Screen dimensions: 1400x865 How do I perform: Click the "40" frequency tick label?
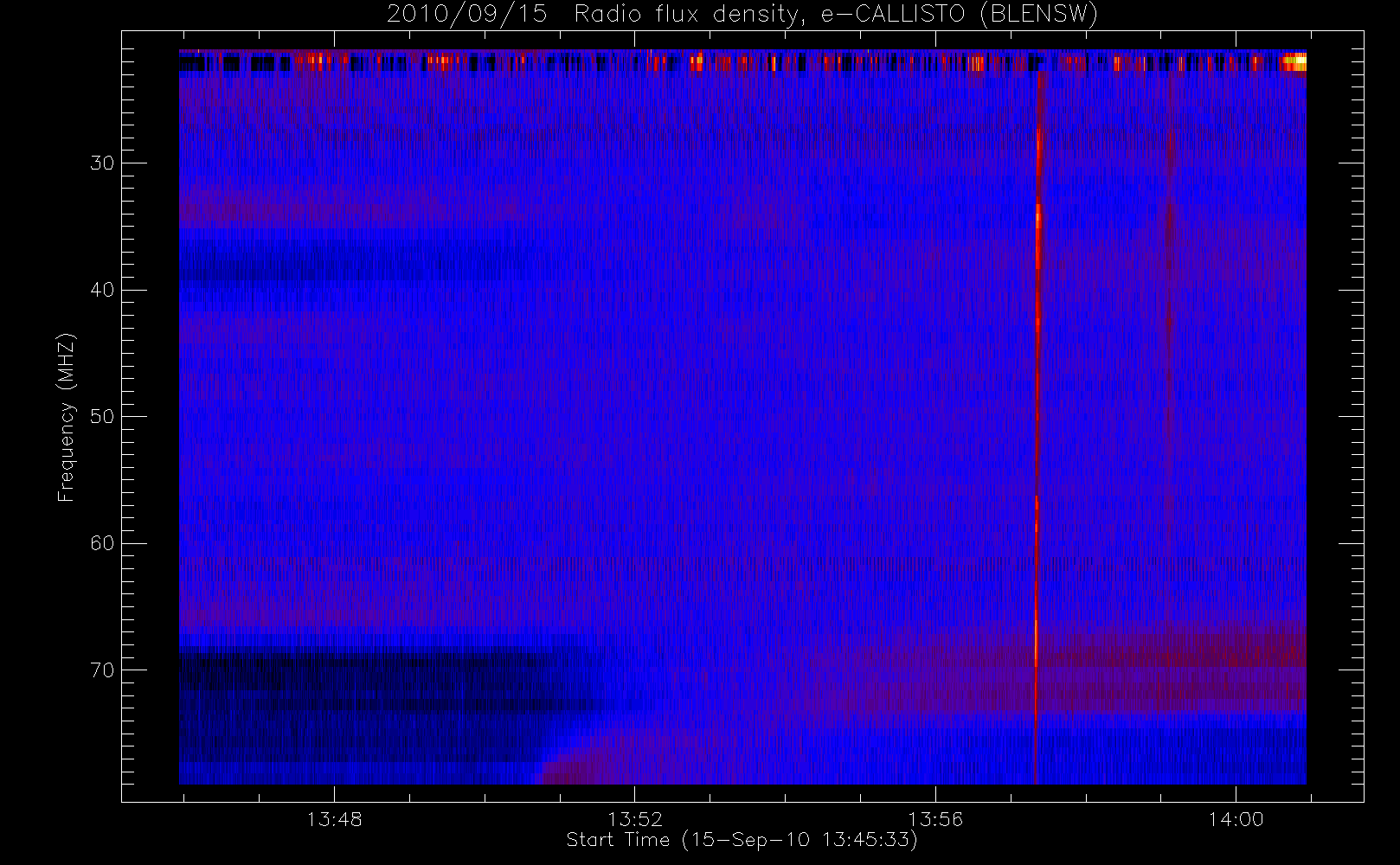[x=102, y=290]
